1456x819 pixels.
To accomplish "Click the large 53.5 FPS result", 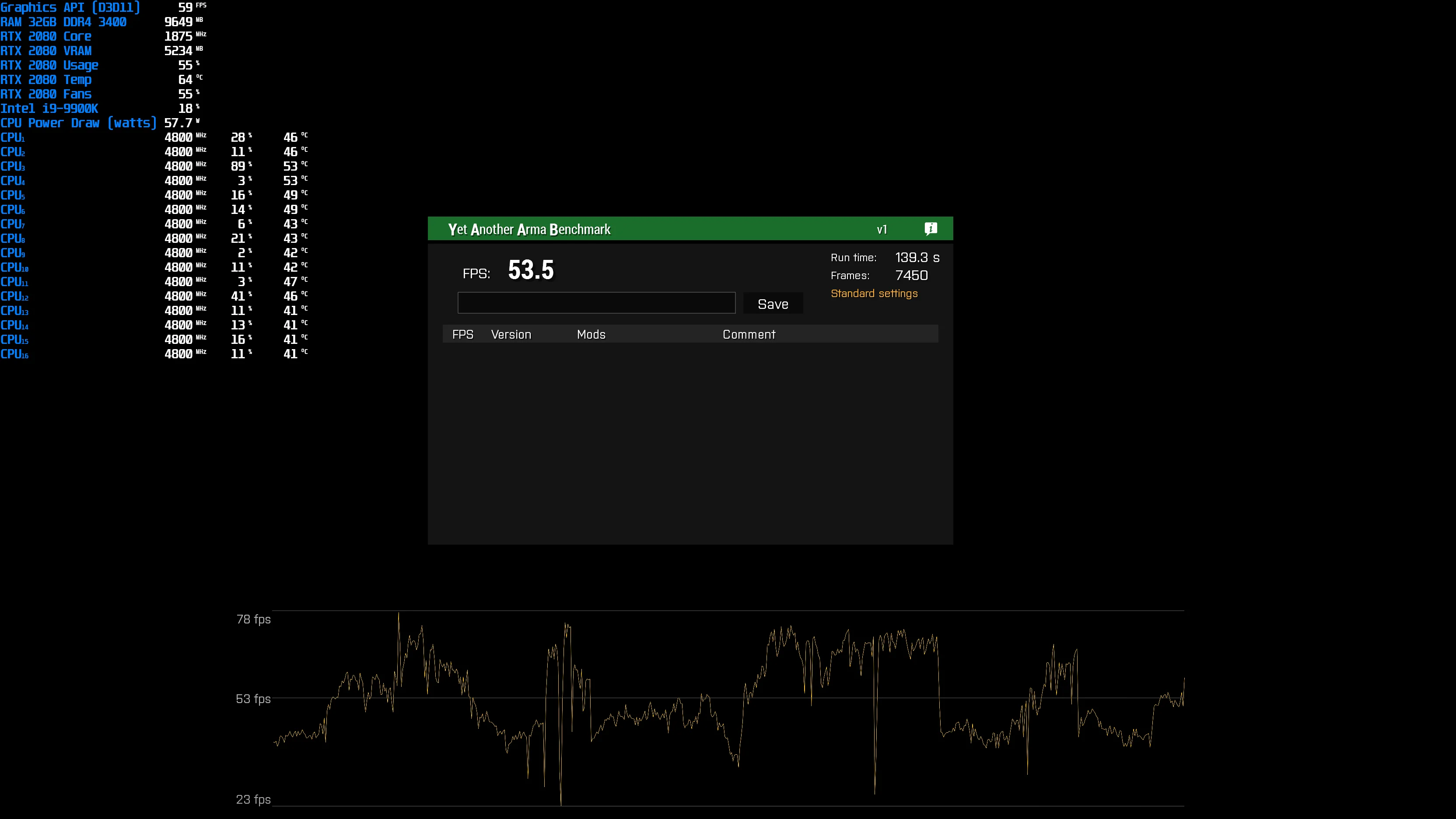I will [x=531, y=269].
